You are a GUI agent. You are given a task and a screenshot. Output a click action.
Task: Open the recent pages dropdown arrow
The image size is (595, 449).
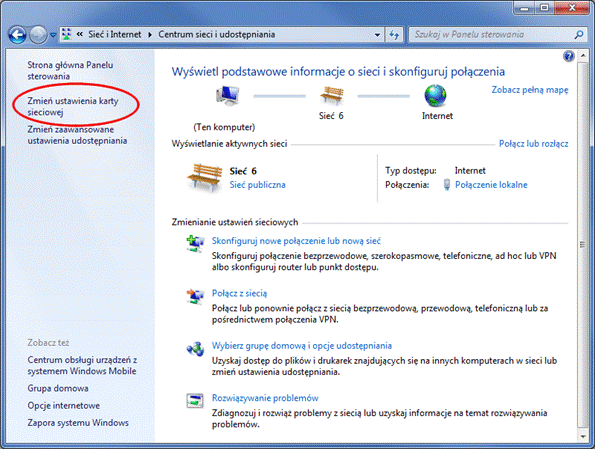(53, 35)
